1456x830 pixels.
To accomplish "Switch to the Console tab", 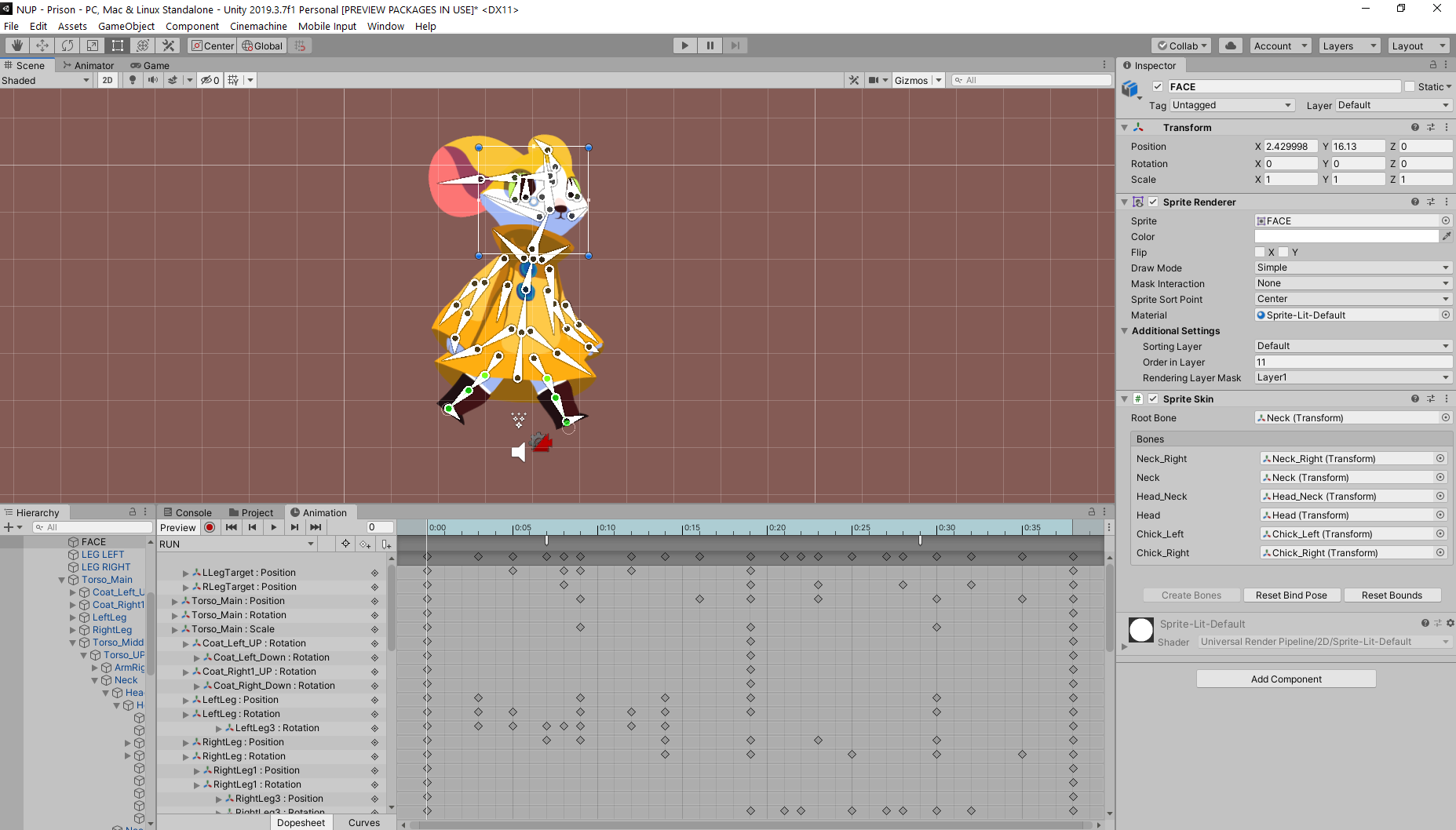I will tap(188, 512).
